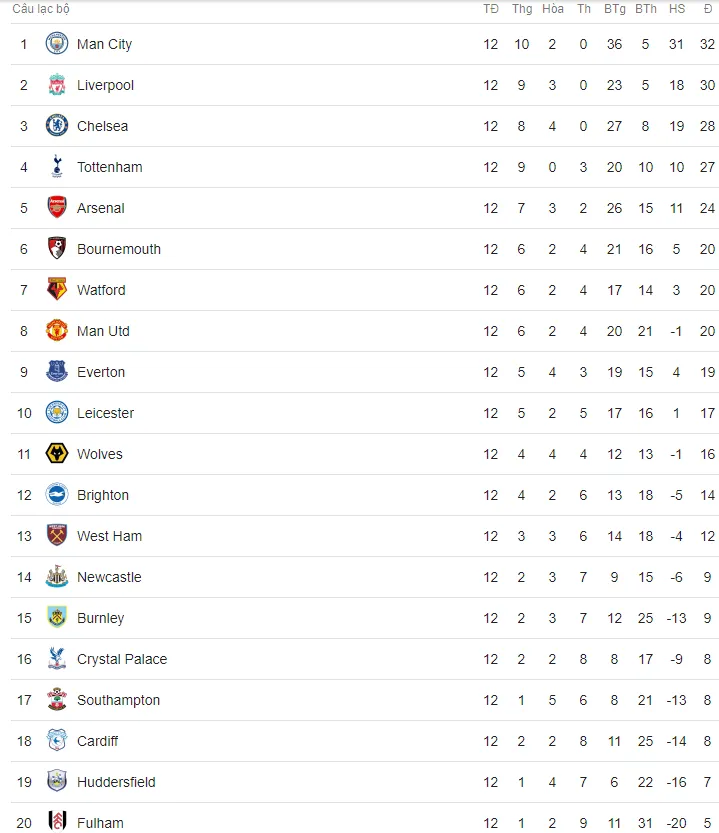This screenshot has height=833, width=719.
Task: Click the Newcastle club crest
Action: click(57, 576)
